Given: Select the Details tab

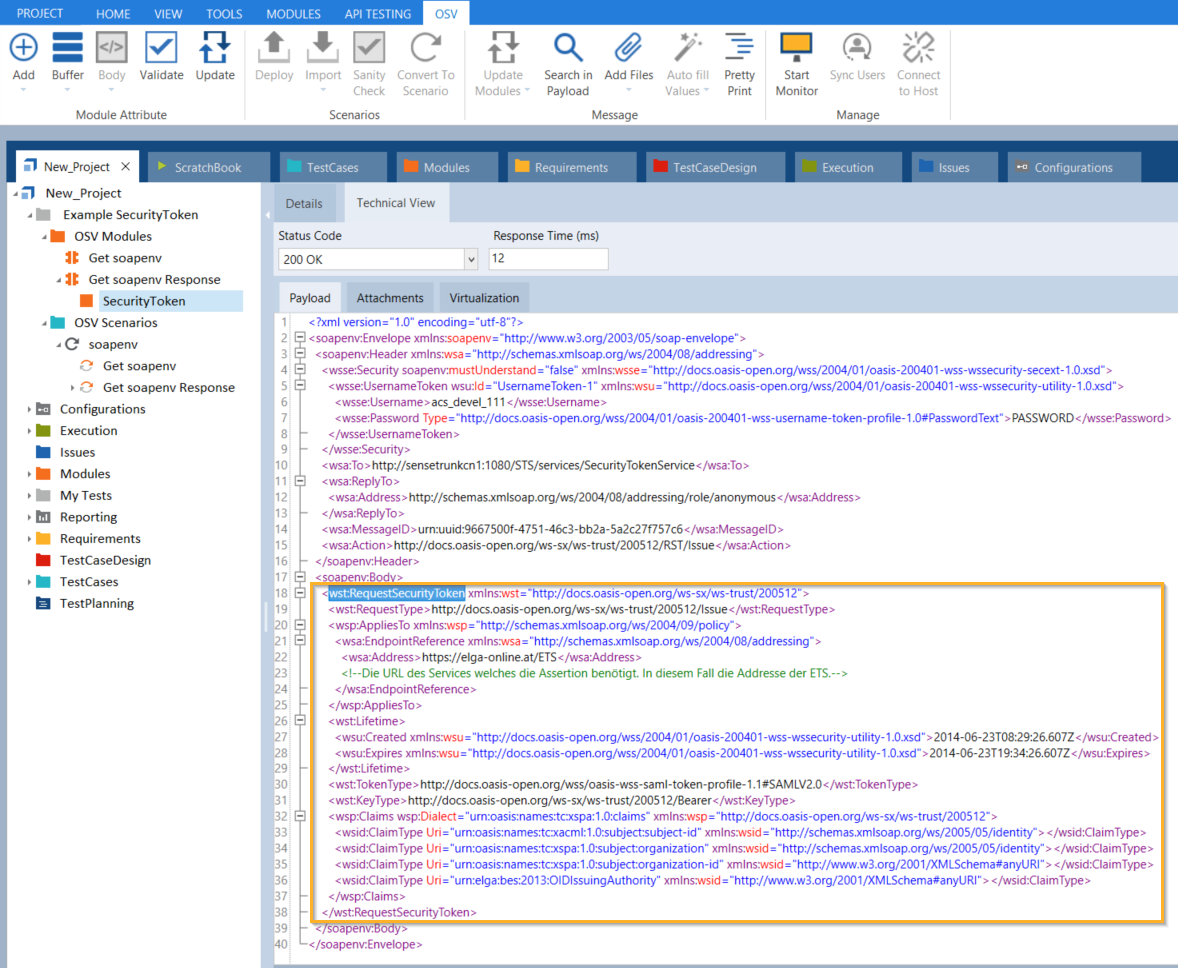Looking at the screenshot, I should point(304,203).
